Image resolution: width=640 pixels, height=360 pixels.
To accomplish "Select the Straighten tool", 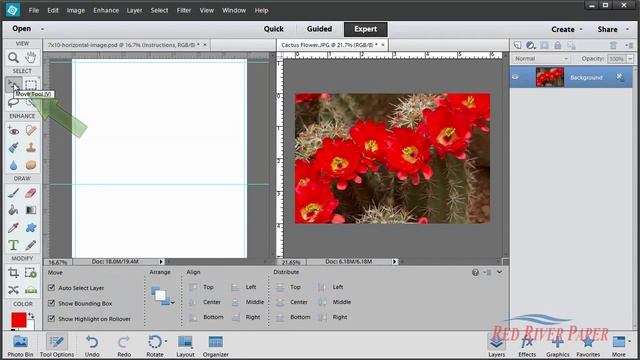I will pos(31,290).
